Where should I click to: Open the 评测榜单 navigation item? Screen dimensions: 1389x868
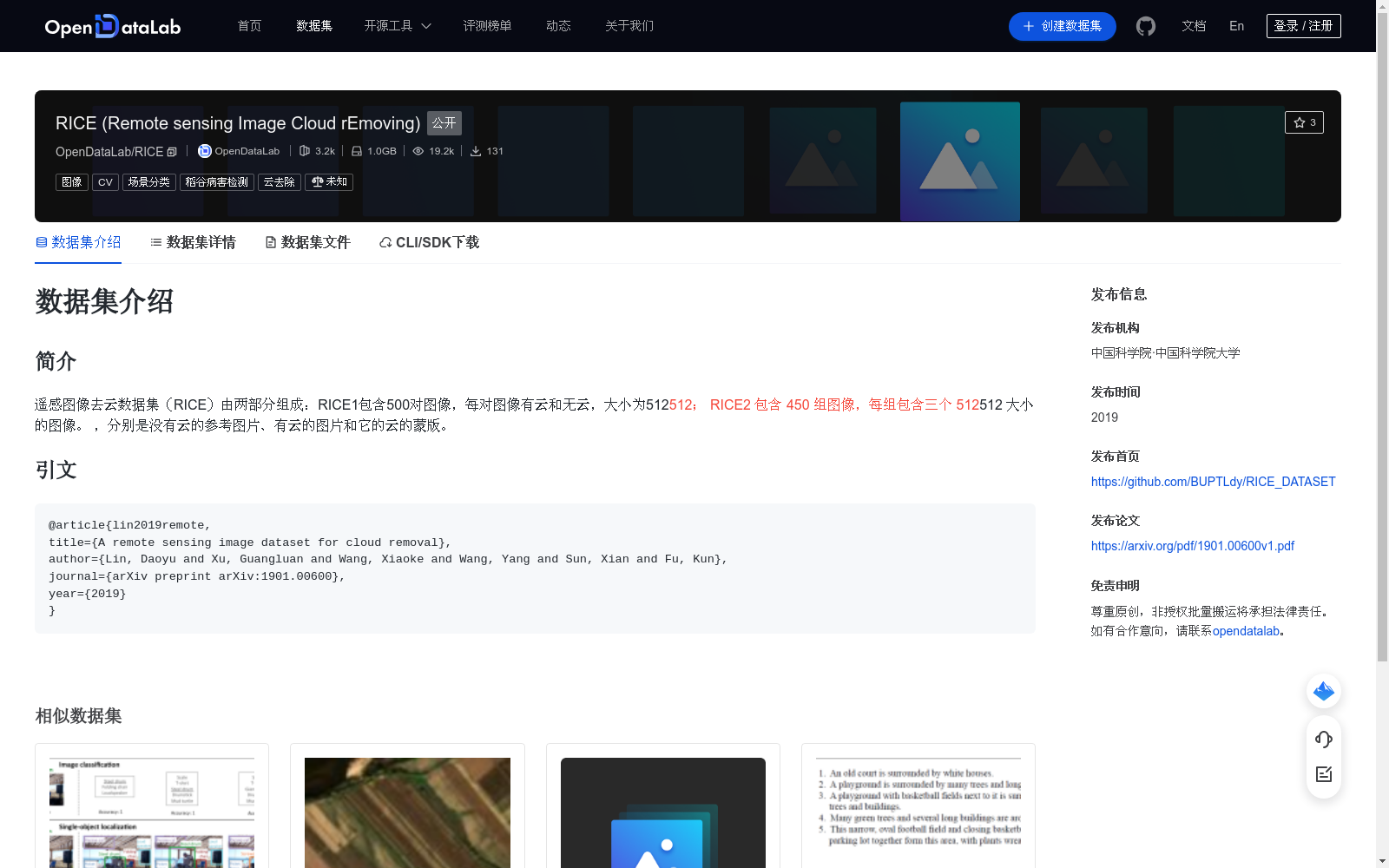pos(488,26)
